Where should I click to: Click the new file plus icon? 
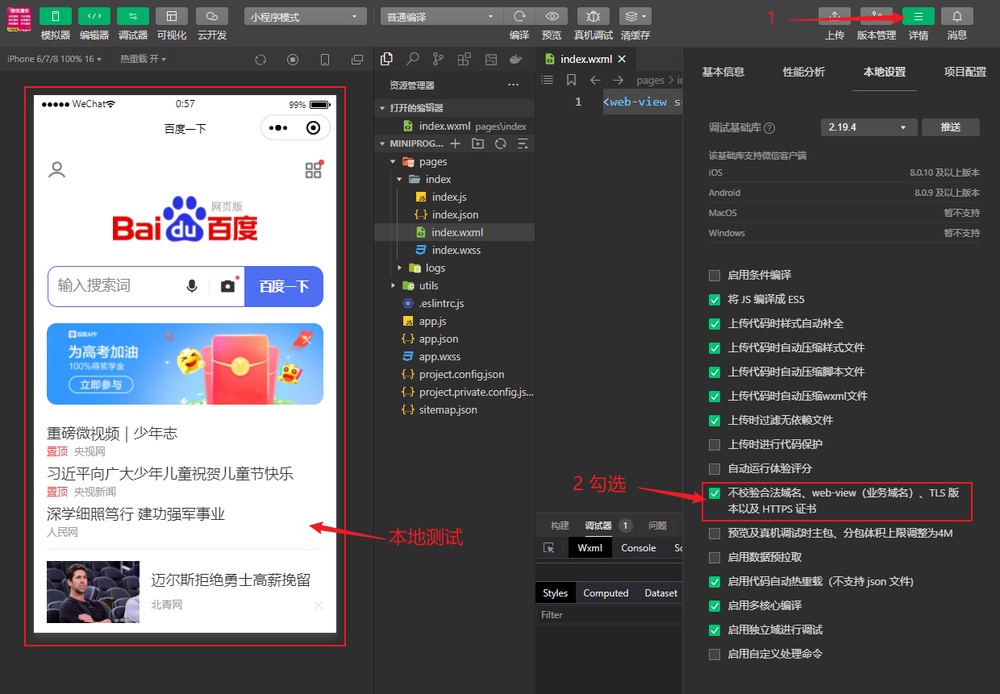(x=455, y=144)
